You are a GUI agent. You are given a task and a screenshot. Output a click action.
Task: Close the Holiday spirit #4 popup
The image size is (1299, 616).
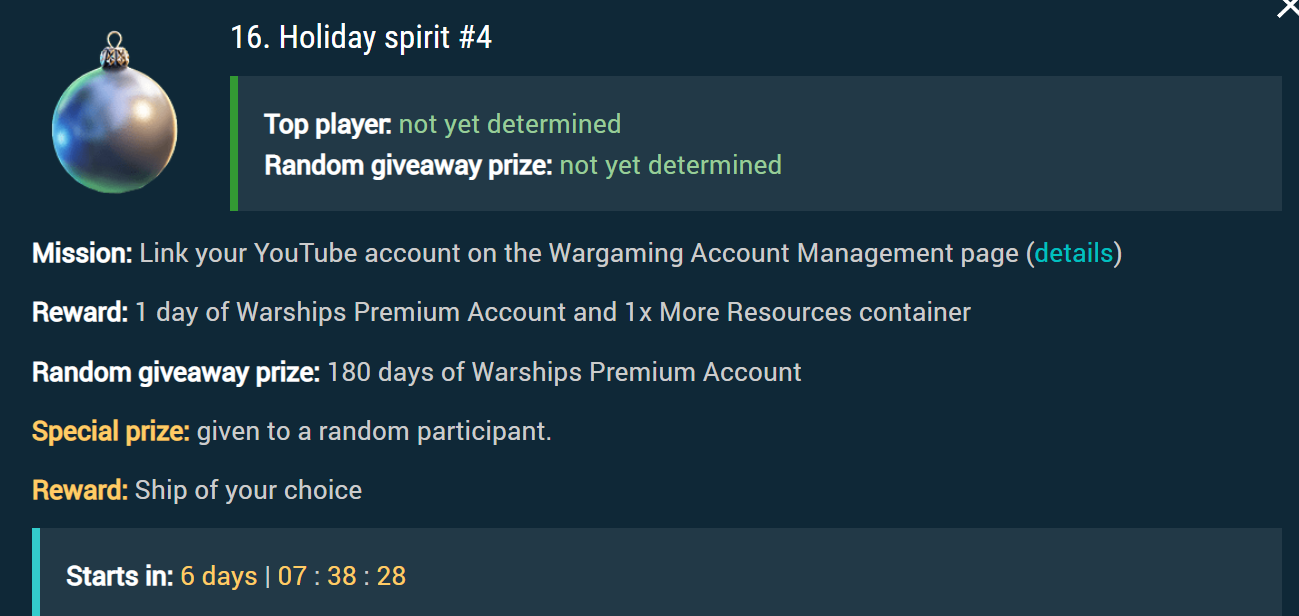pyautogui.click(x=1287, y=8)
